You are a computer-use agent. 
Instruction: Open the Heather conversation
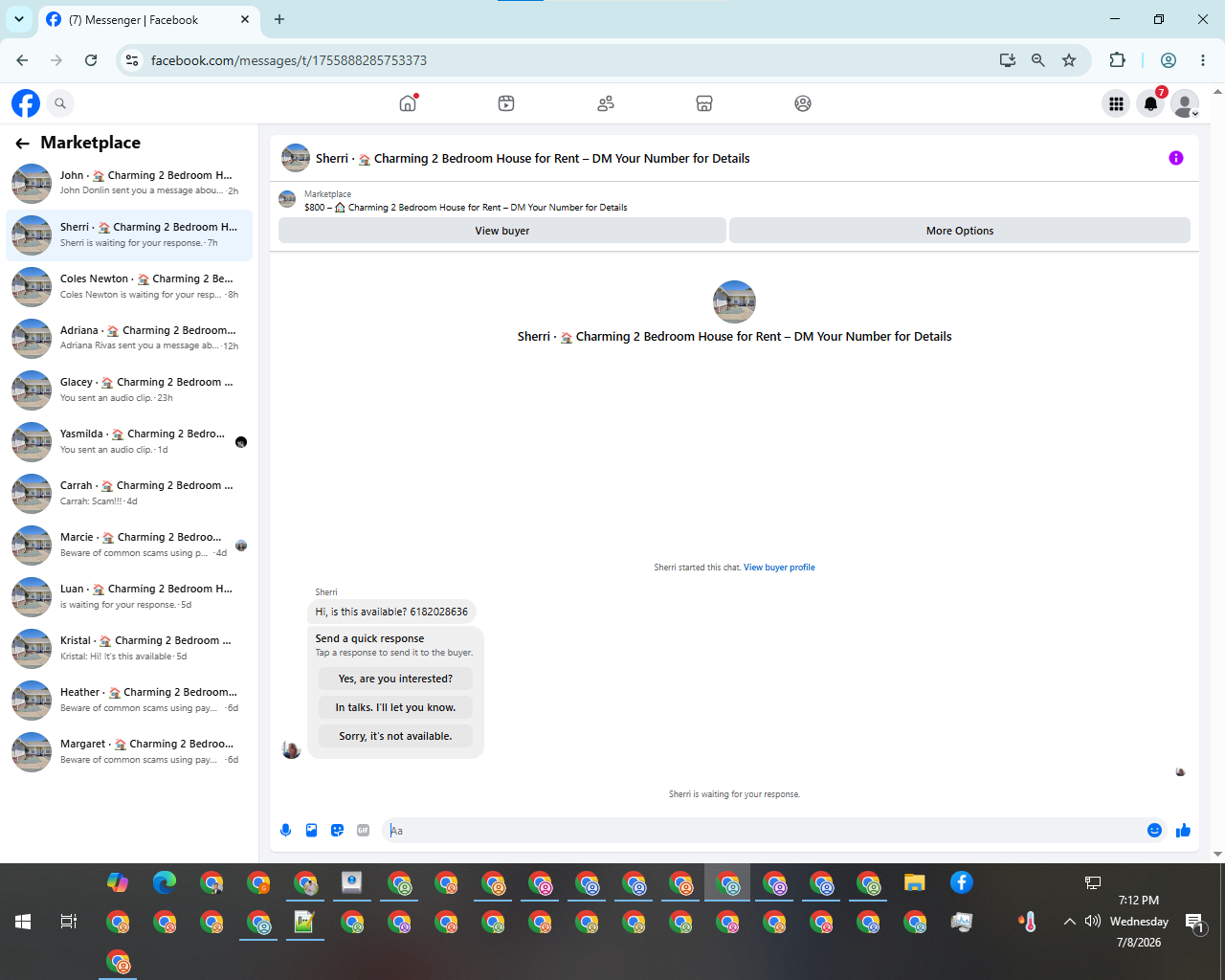(x=129, y=700)
